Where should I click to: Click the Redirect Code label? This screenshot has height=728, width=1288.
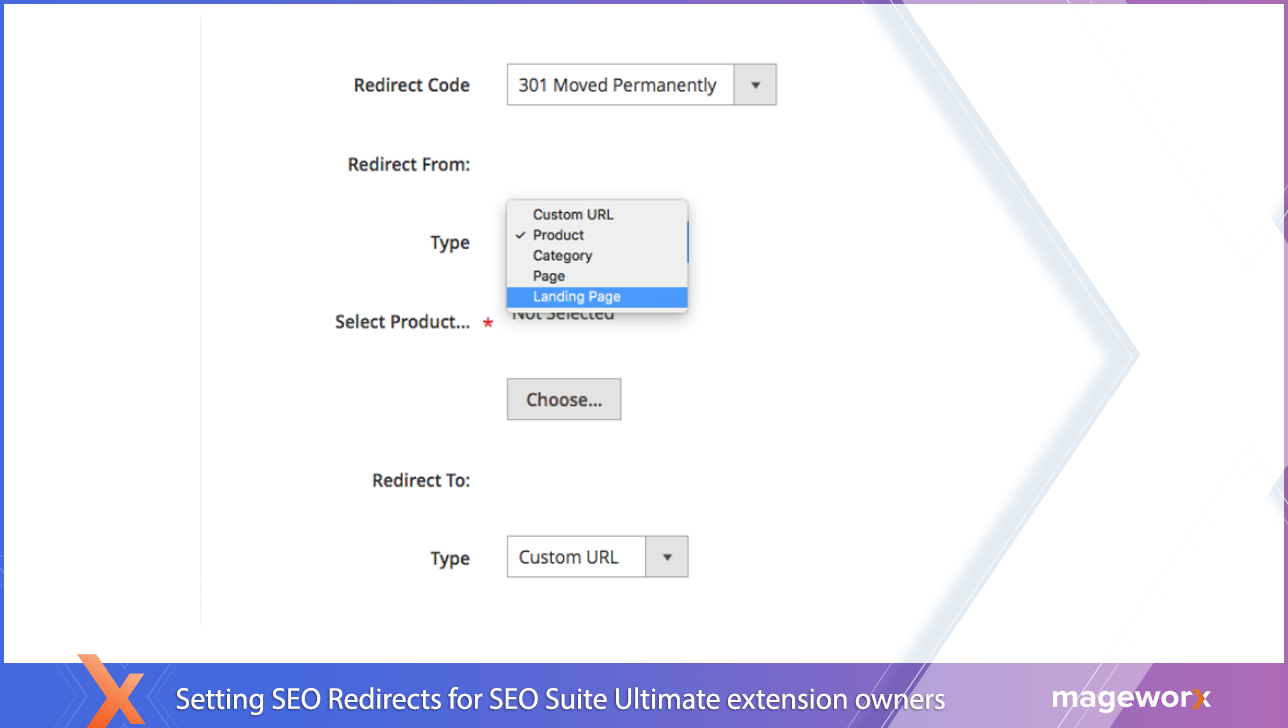(411, 85)
